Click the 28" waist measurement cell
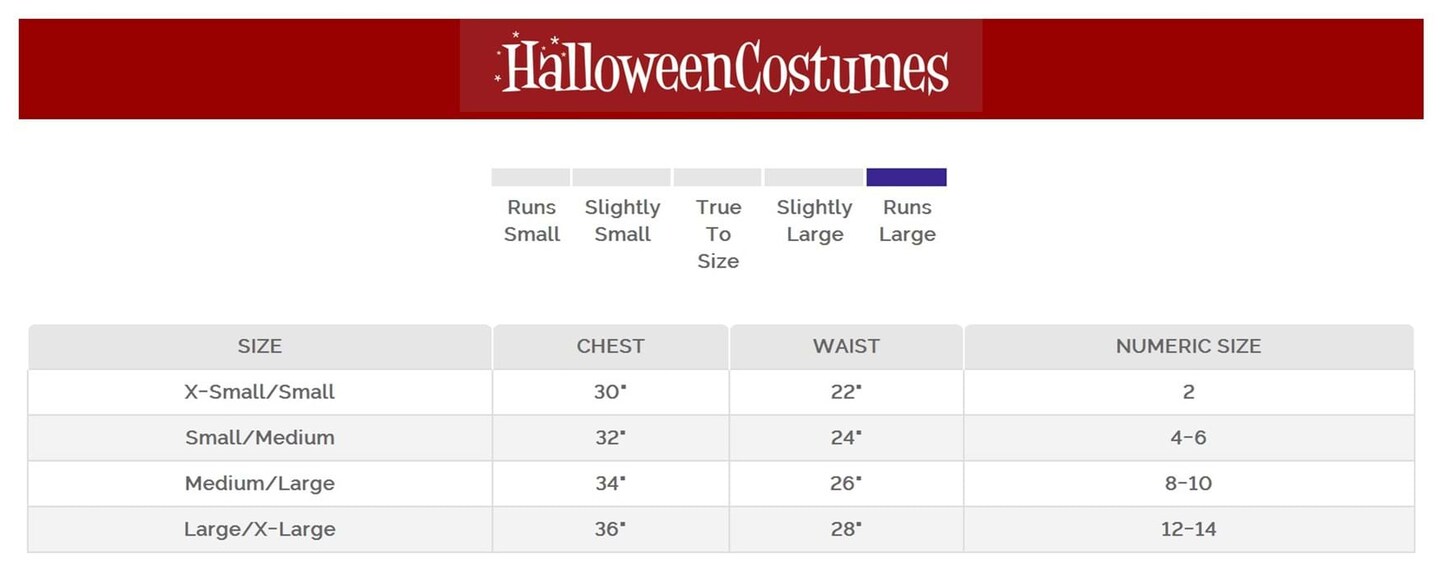The height and width of the screenshot is (580, 1440). pos(846,530)
